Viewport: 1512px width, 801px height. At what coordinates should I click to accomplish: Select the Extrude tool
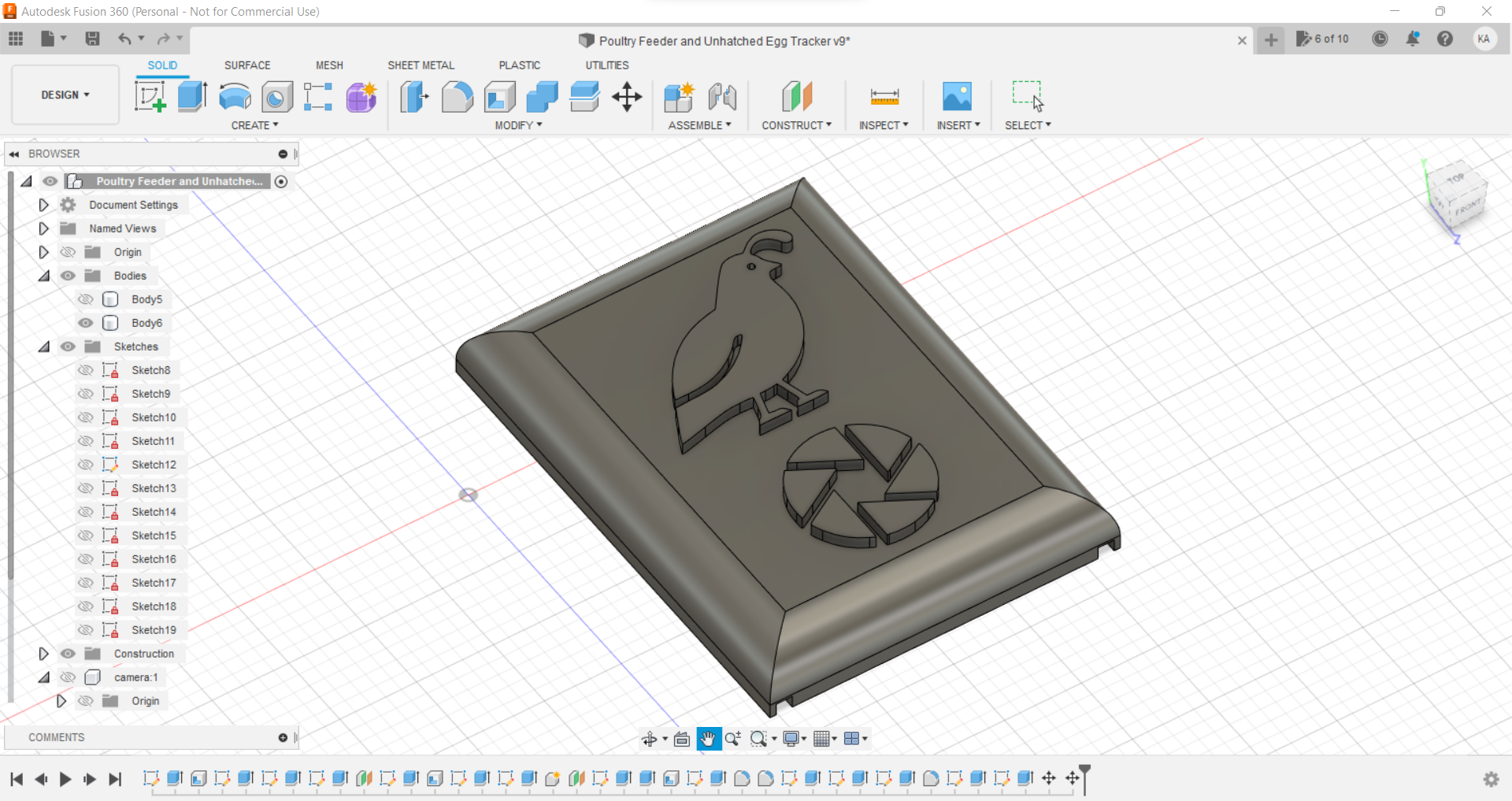(192, 97)
